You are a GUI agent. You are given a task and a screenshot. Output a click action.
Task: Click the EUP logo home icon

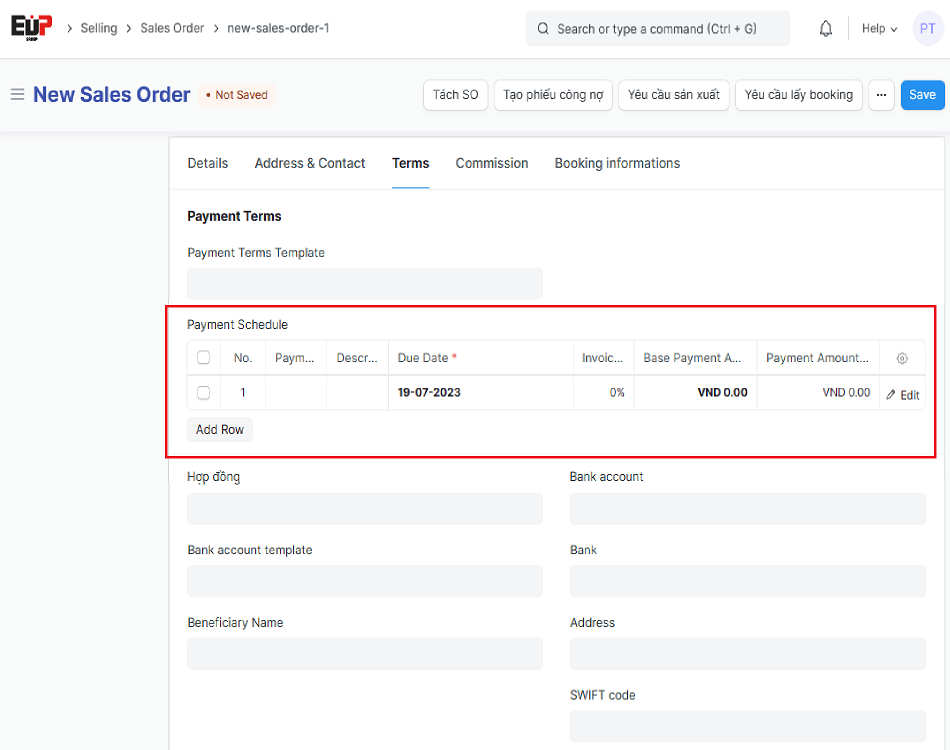click(x=32, y=28)
